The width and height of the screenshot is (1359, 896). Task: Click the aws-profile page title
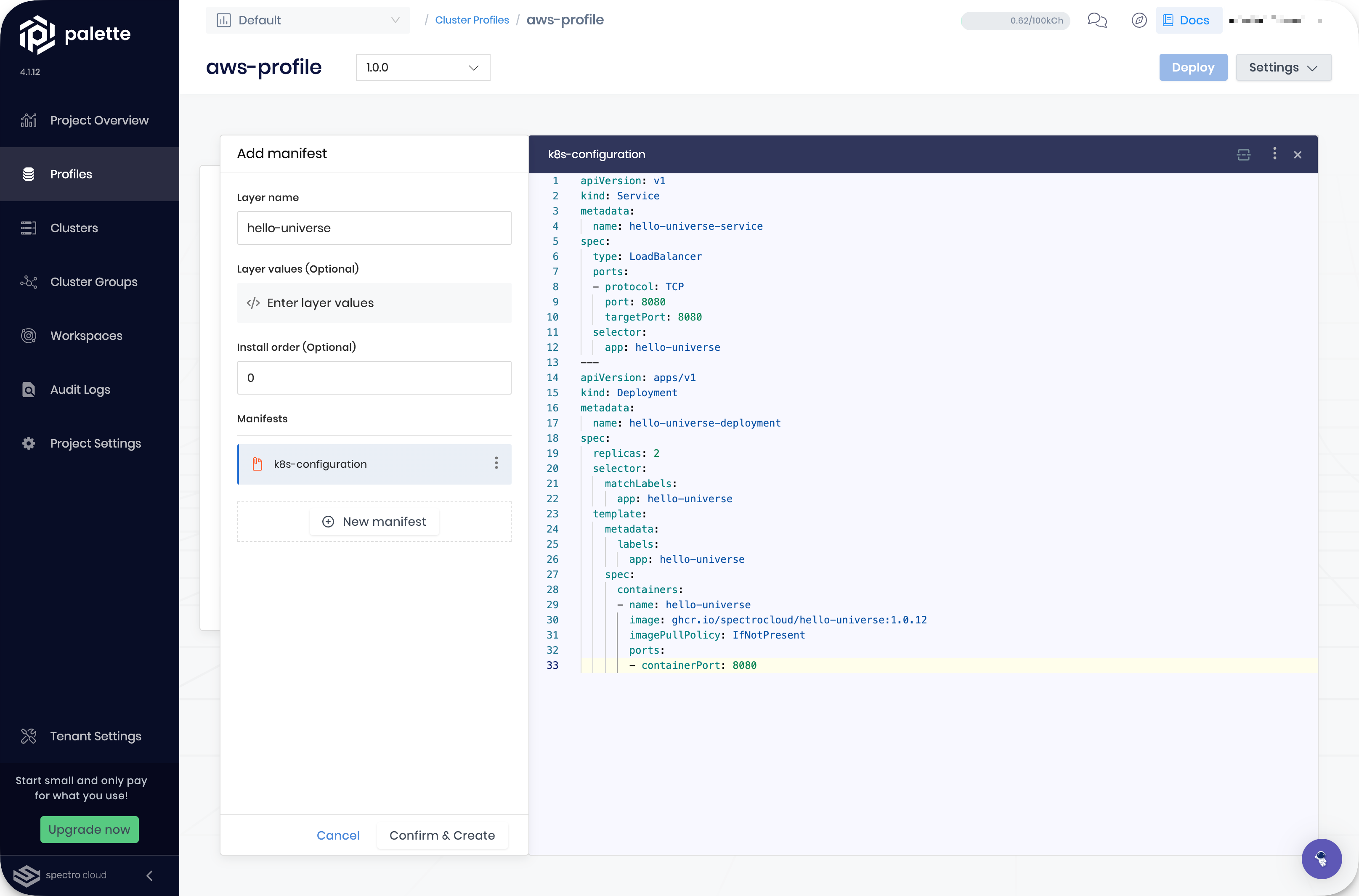pyautogui.click(x=263, y=67)
